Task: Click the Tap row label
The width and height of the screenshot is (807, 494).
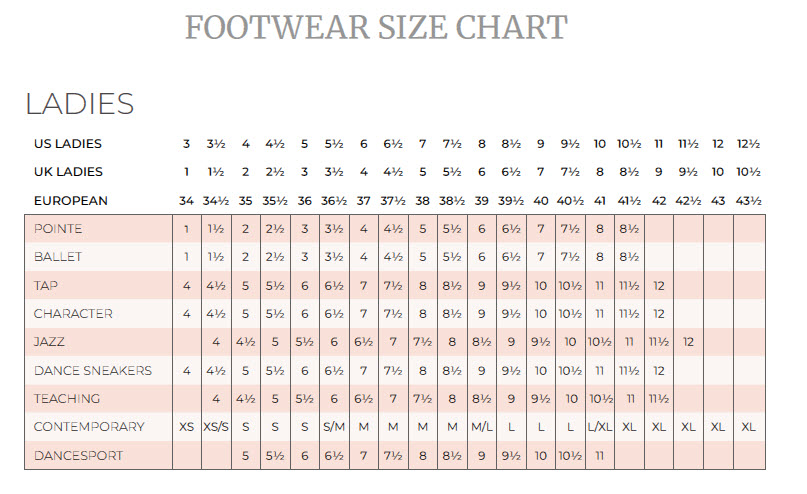Action: pyautogui.click(x=46, y=285)
